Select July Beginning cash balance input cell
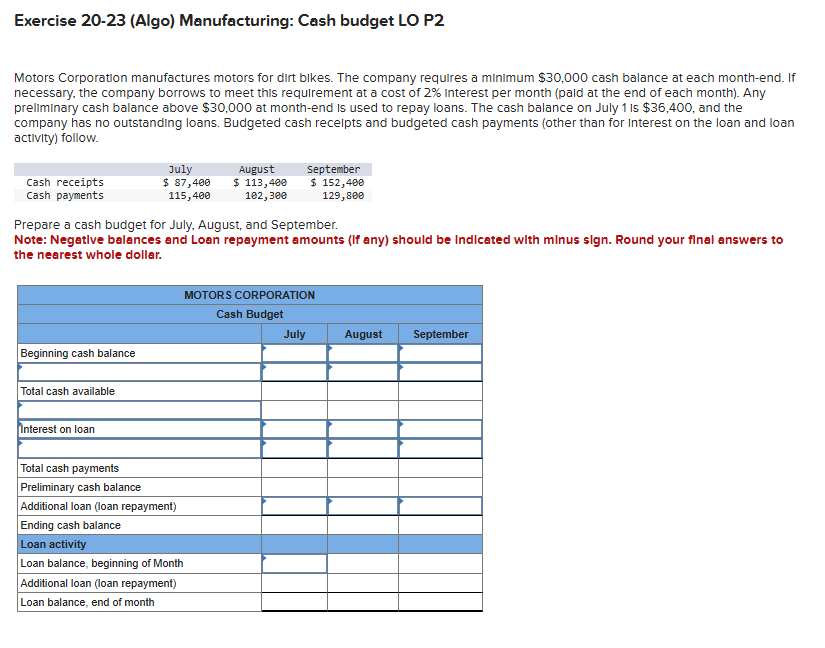This screenshot has width=825, height=648. tap(294, 353)
